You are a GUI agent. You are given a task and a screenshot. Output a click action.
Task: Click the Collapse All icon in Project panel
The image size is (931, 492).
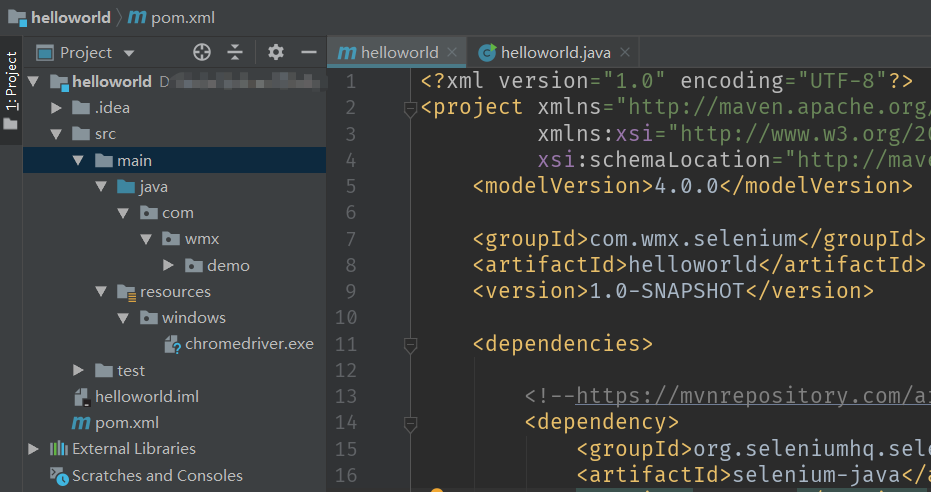(235, 52)
